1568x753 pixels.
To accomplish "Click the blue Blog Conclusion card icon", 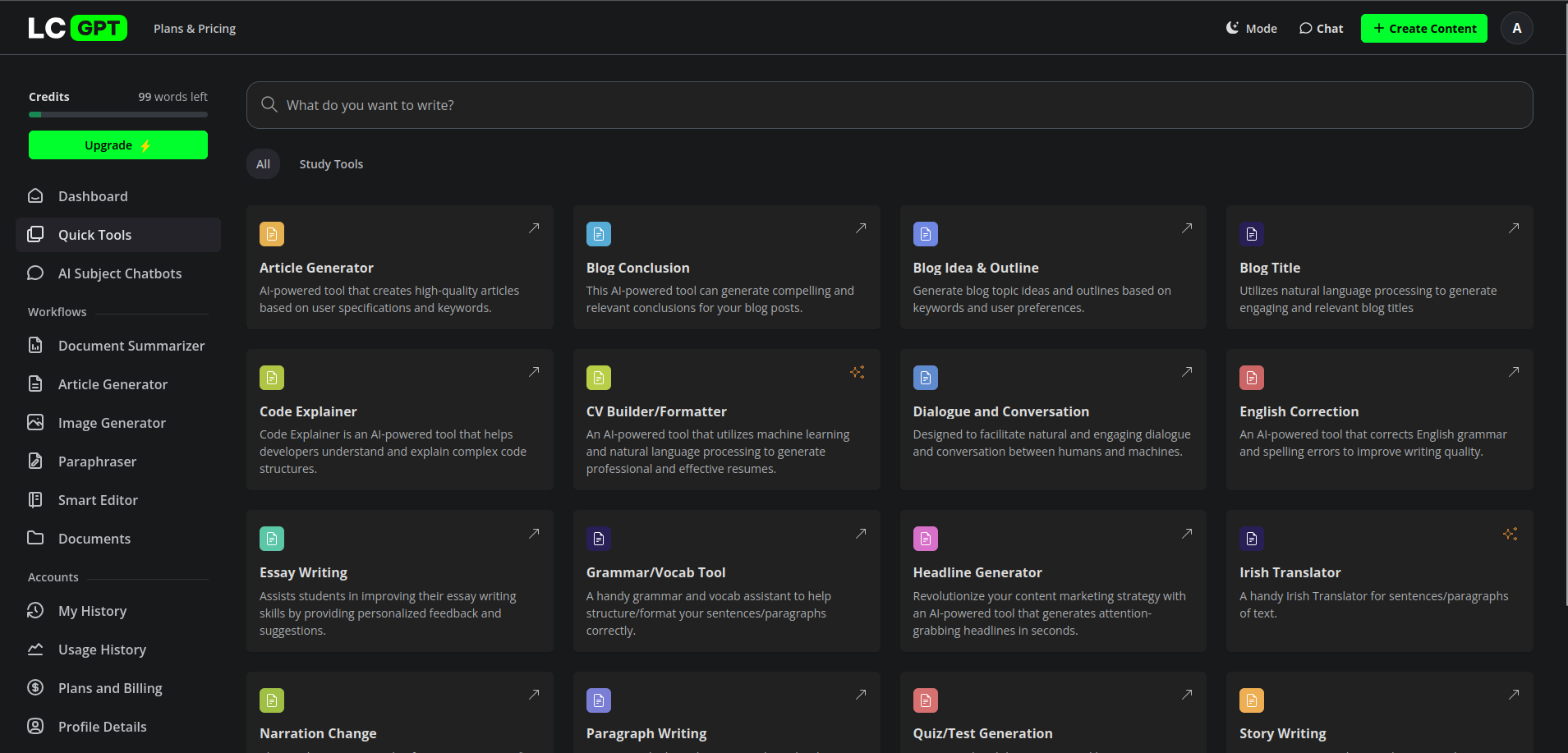I will tap(599, 234).
